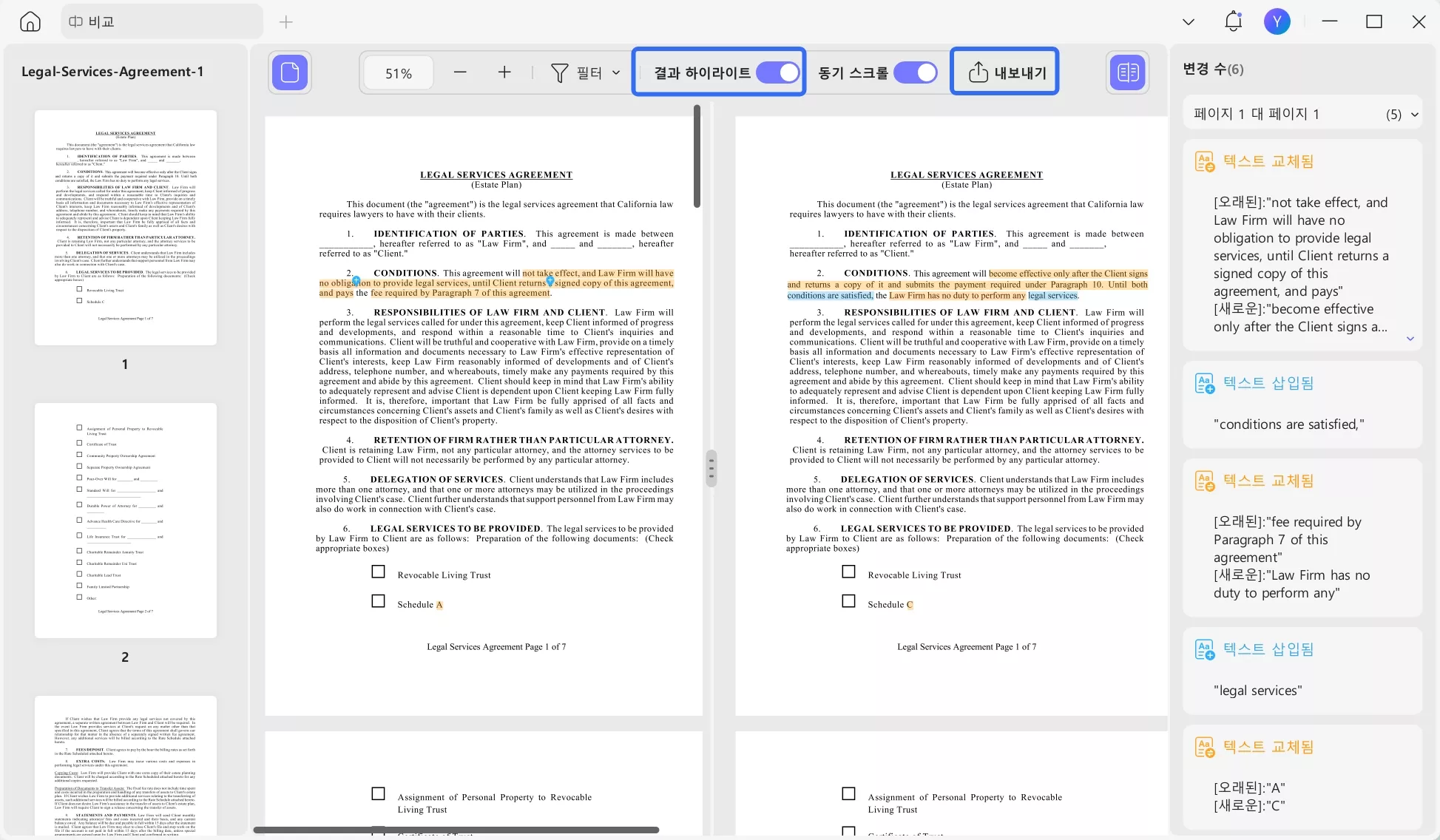Toggle 결과 하이라이트 switch off

(x=777, y=72)
